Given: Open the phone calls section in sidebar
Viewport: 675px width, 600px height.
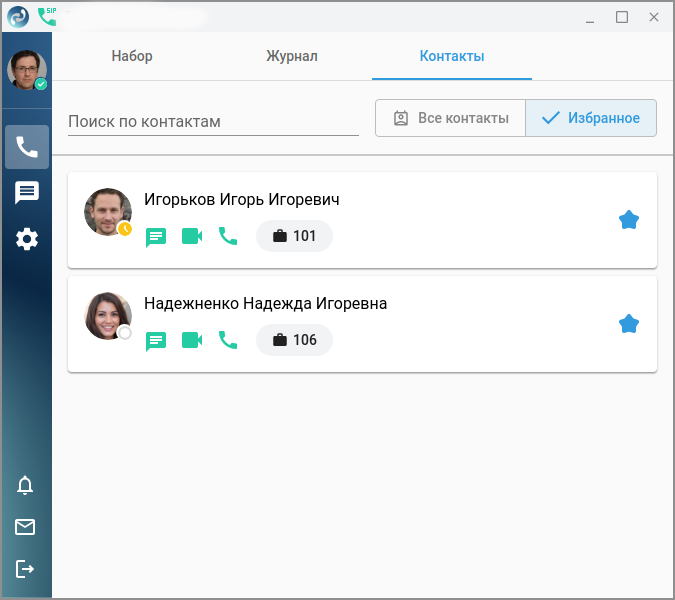Looking at the screenshot, I should pos(27,147).
